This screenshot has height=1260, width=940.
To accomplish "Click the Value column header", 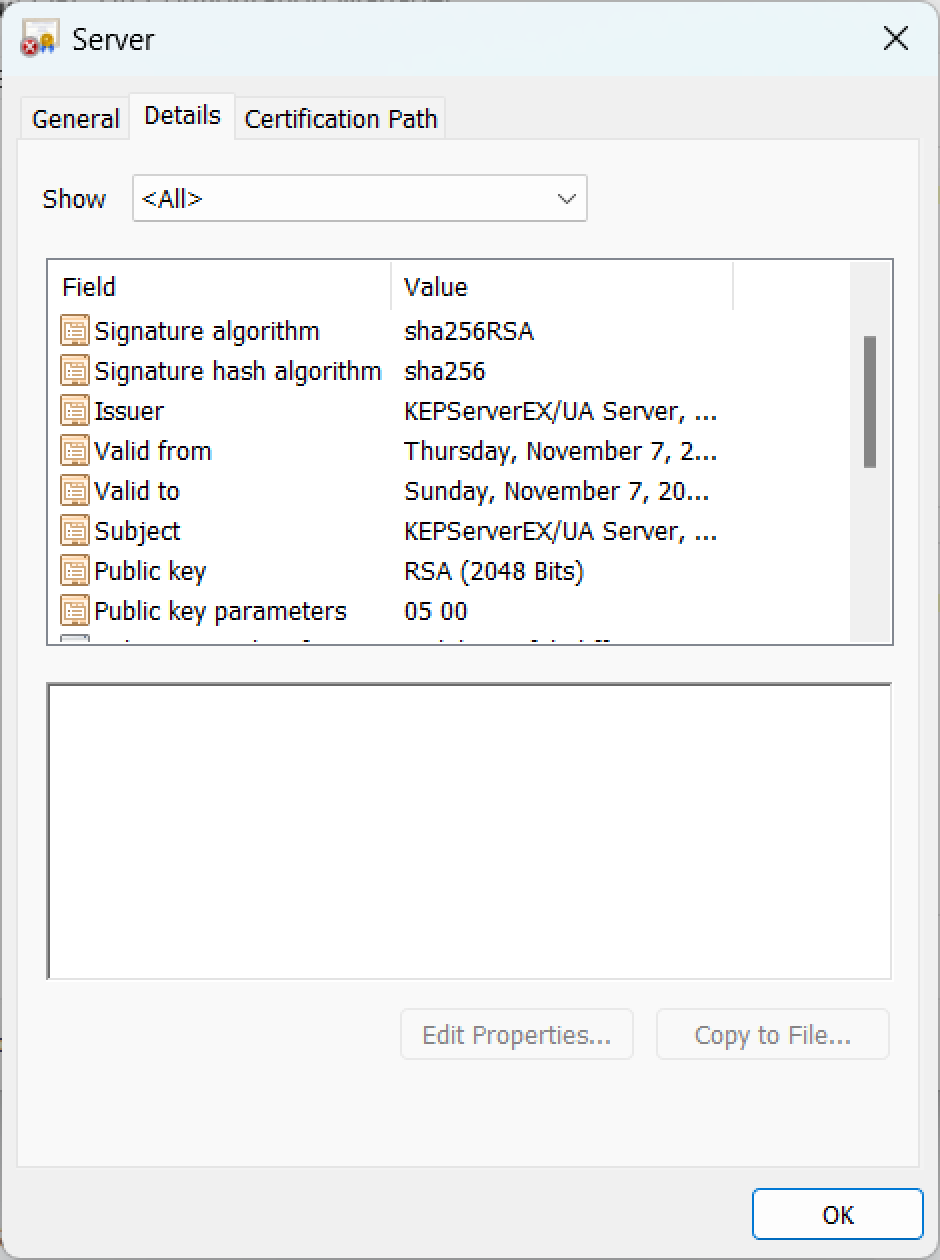I will pyautogui.click(x=560, y=287).
